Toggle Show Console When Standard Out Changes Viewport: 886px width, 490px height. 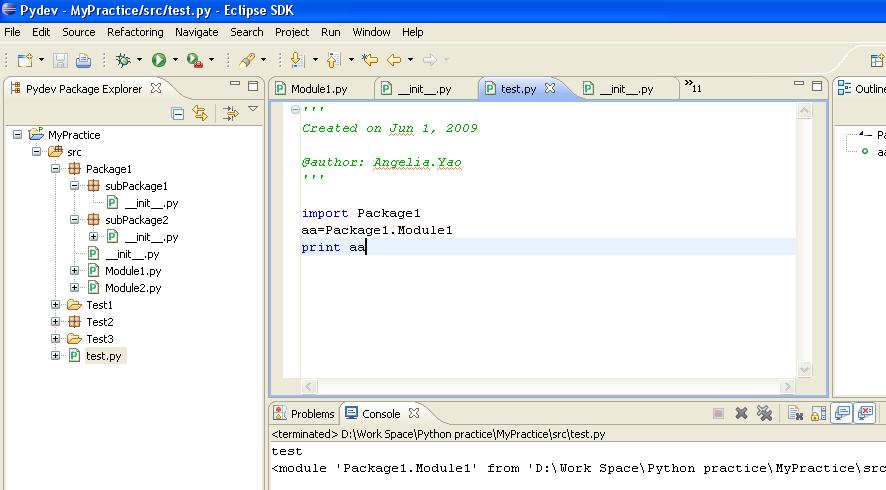tap(842, 414)
